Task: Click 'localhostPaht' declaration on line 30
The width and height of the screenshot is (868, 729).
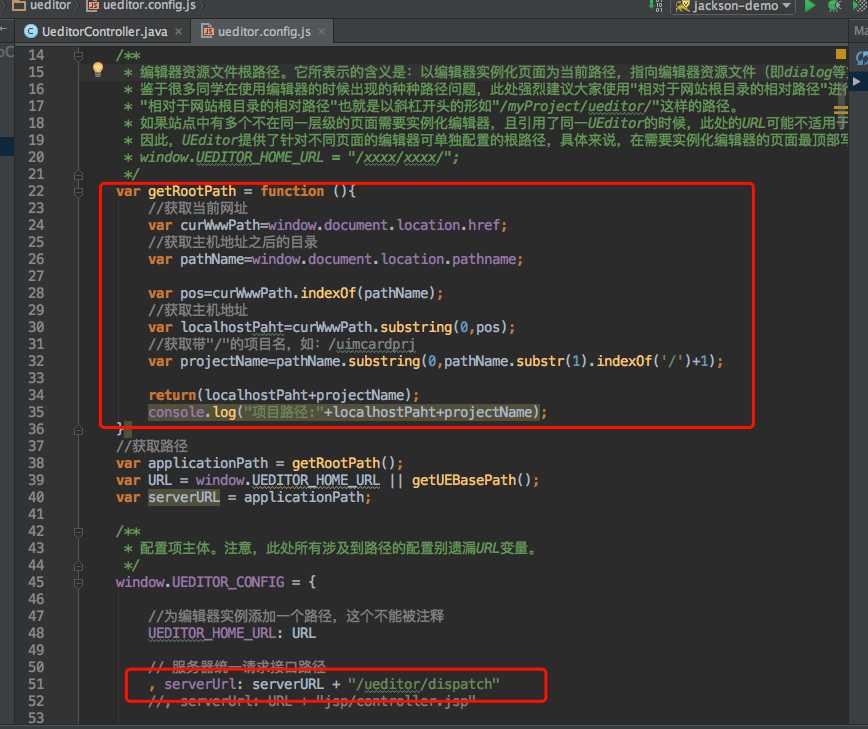Action: point(232,328)
